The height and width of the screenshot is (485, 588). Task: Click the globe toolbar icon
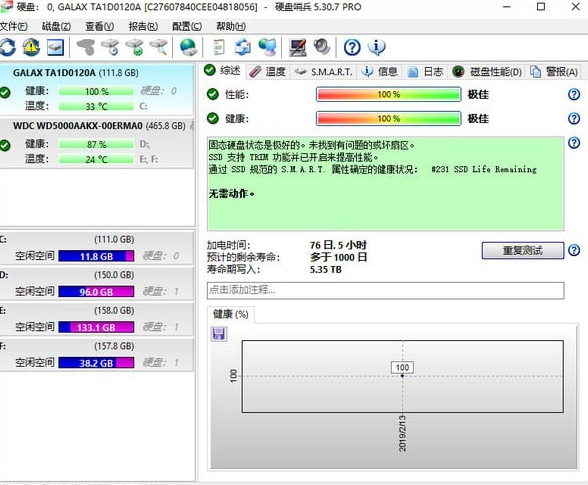[x=188, y=48]
